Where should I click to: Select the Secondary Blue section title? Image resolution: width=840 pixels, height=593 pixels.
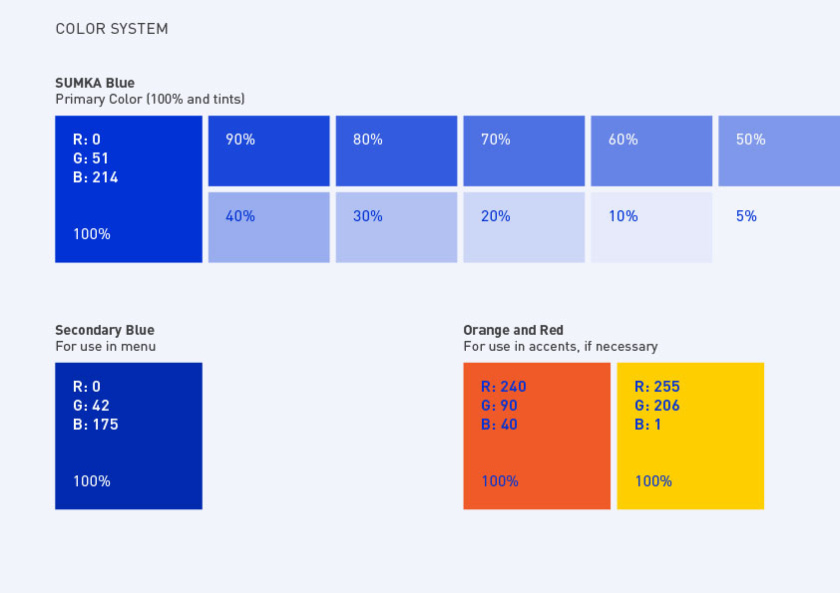pos(105,330)
